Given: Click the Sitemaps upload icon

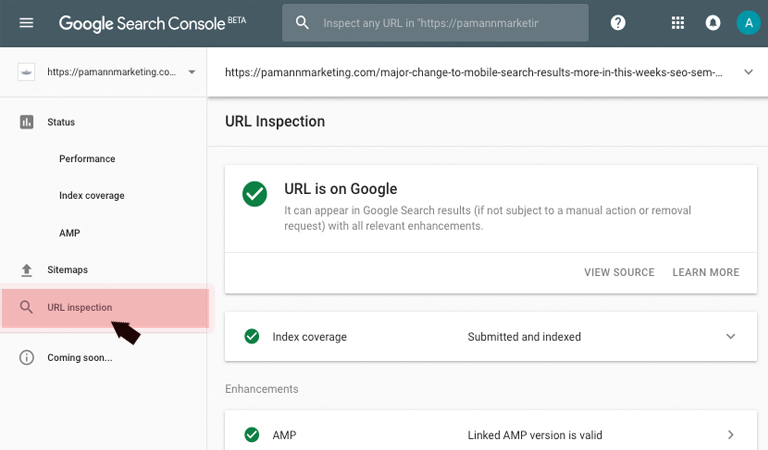Looking at the screenshot, I should click(26, 270).
